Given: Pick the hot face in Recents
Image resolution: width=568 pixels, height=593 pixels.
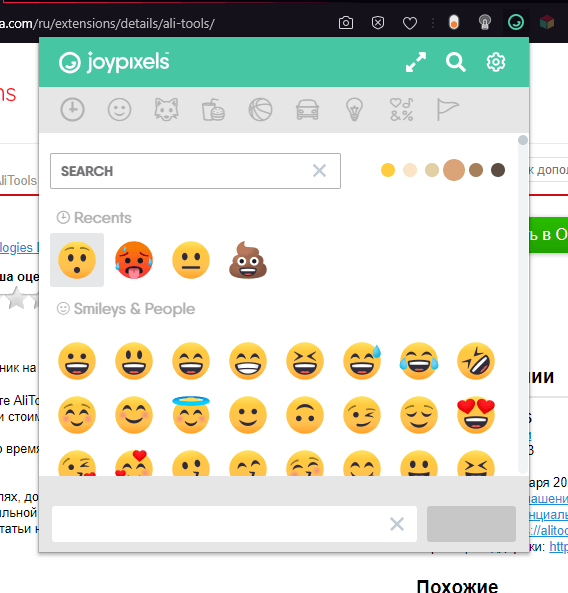Looking at the screenshot, I should [x=134, y=260].
